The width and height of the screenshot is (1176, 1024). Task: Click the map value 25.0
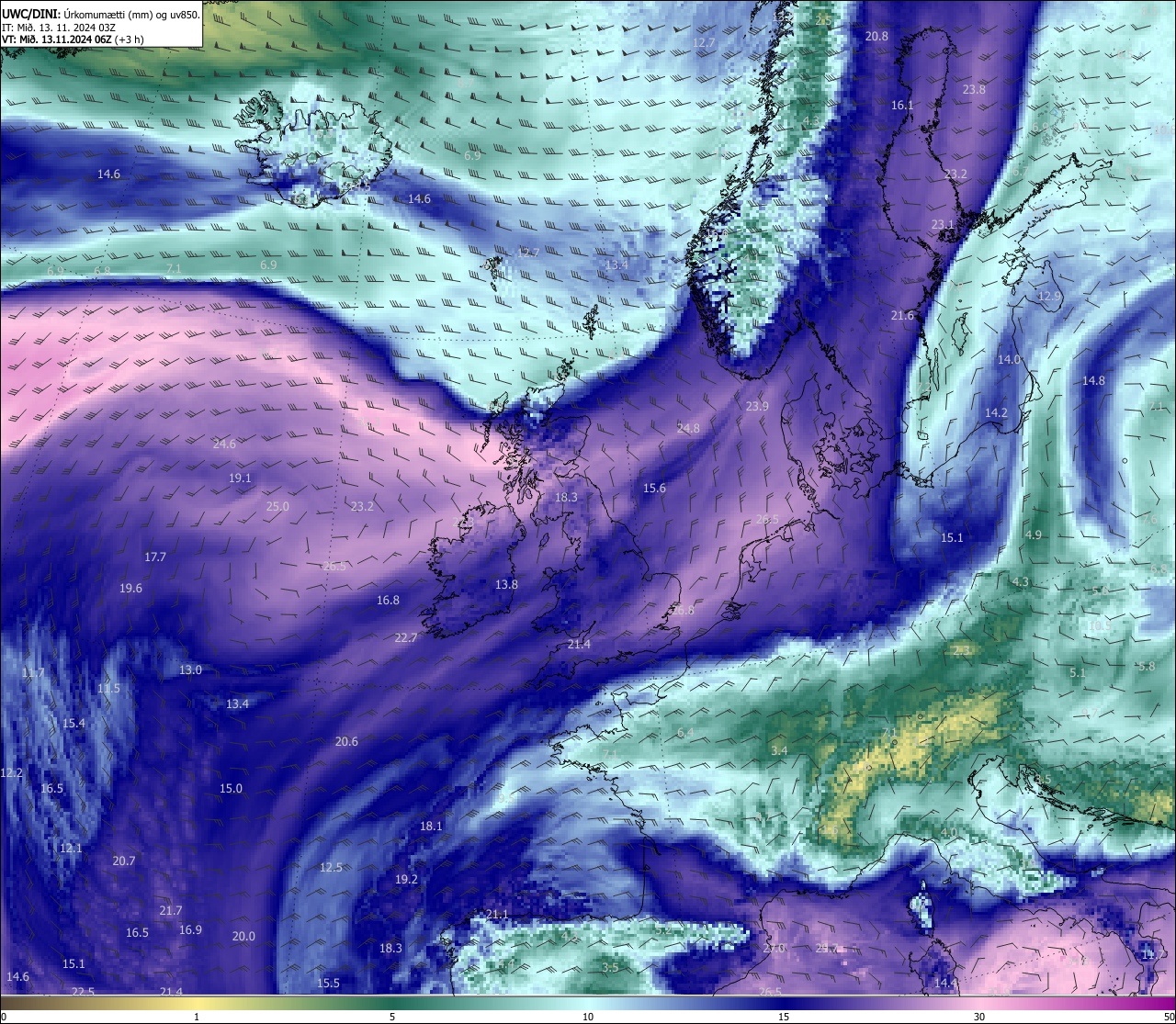coord(277,507)
